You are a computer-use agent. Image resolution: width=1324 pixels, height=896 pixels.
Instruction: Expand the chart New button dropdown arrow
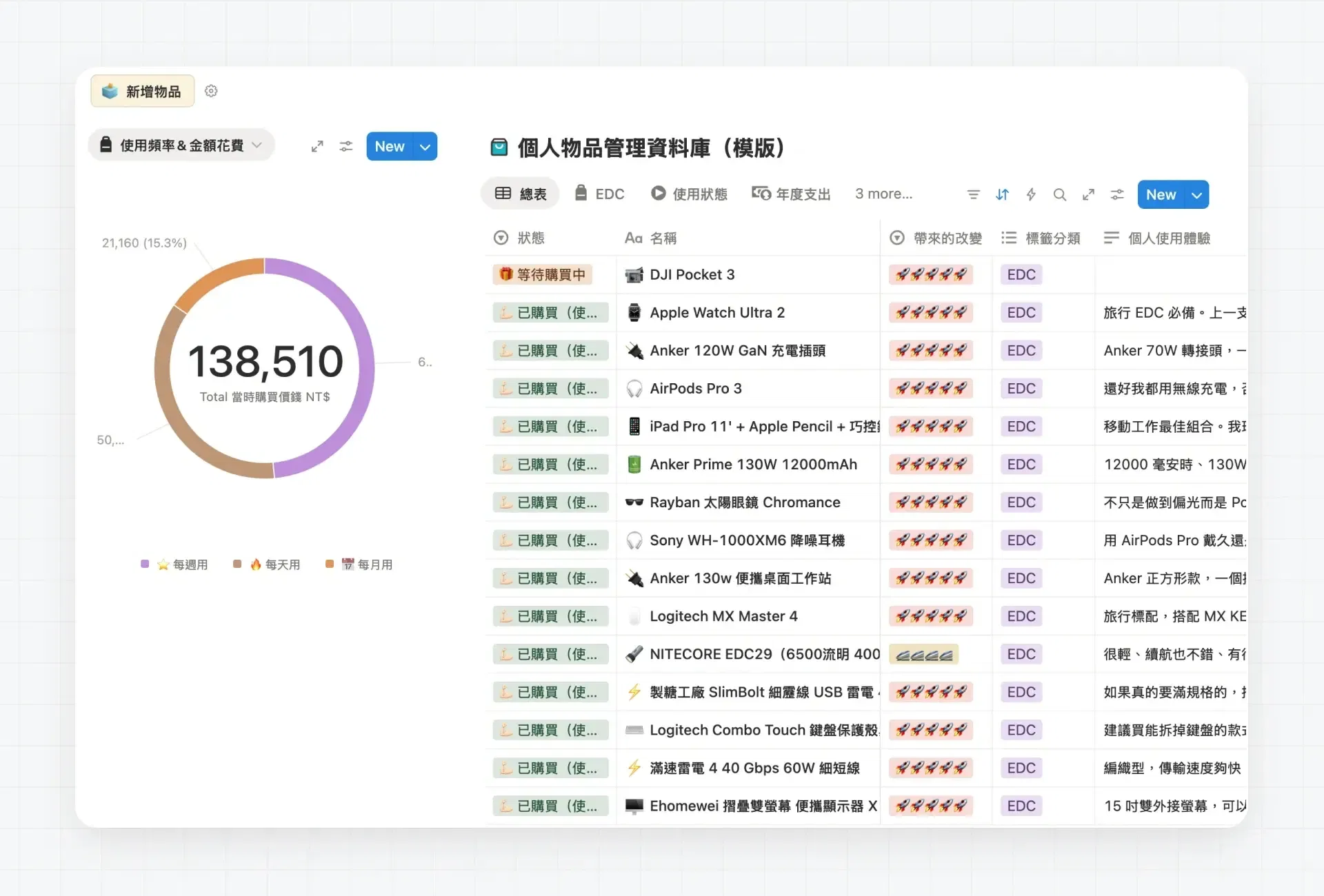point(425,147)
